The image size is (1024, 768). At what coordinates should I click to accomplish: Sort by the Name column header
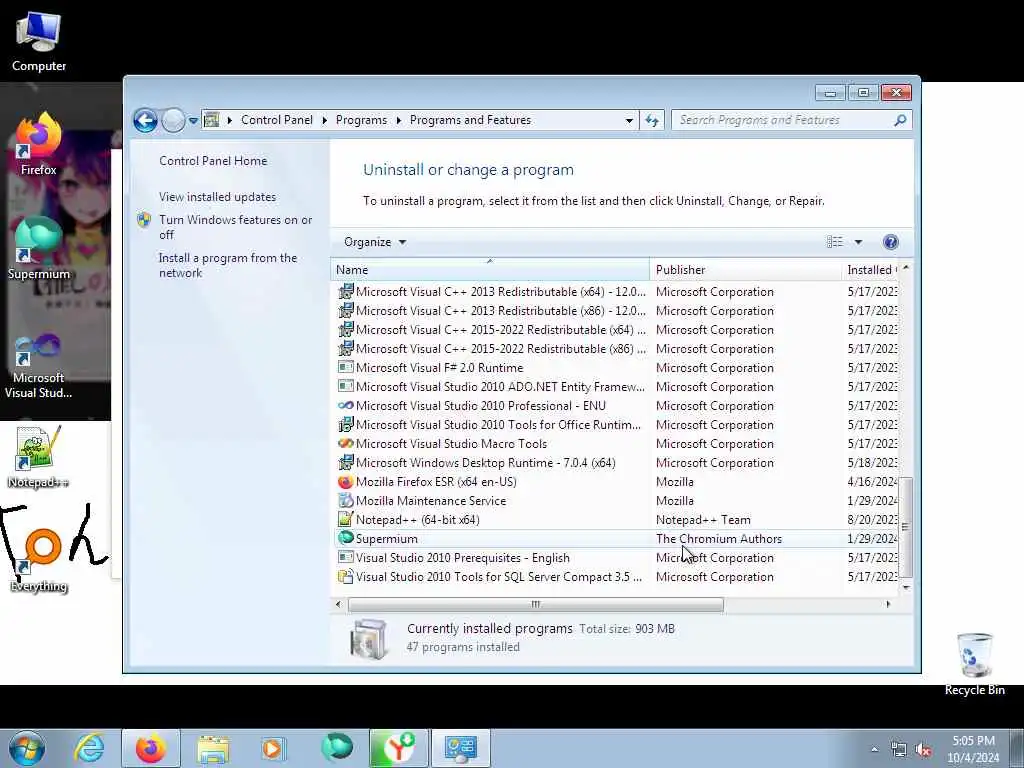point(490,270)
